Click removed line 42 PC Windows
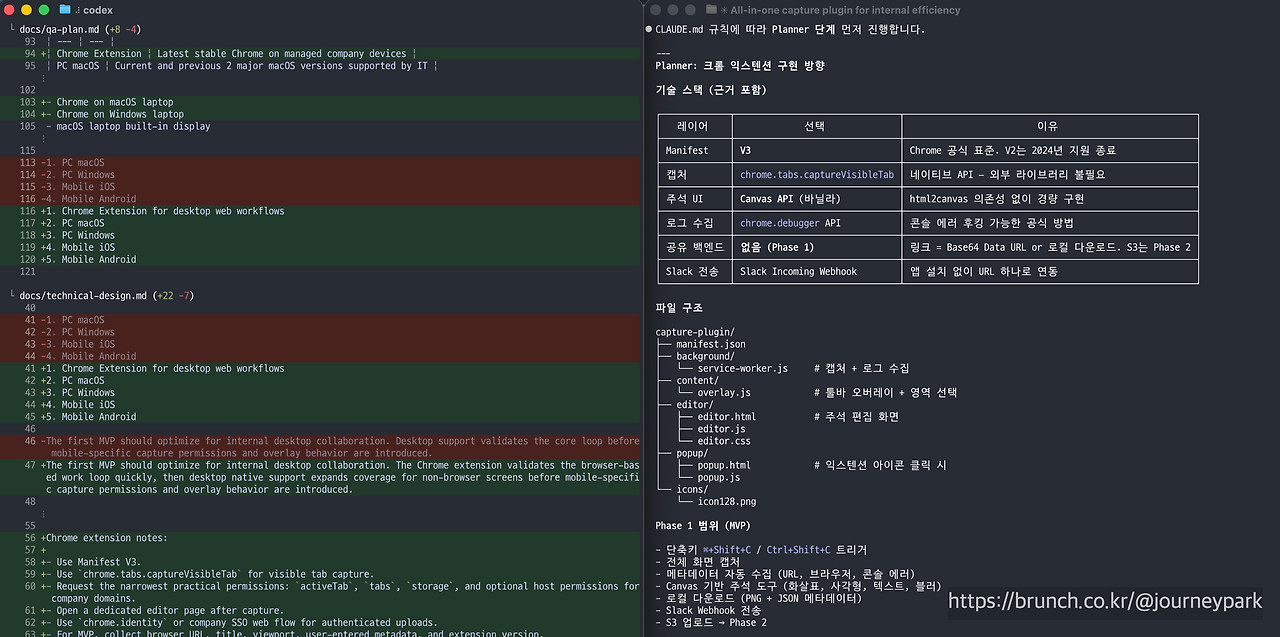The height and width of the screenshot is (637, 1280). [x=320, y=332]
